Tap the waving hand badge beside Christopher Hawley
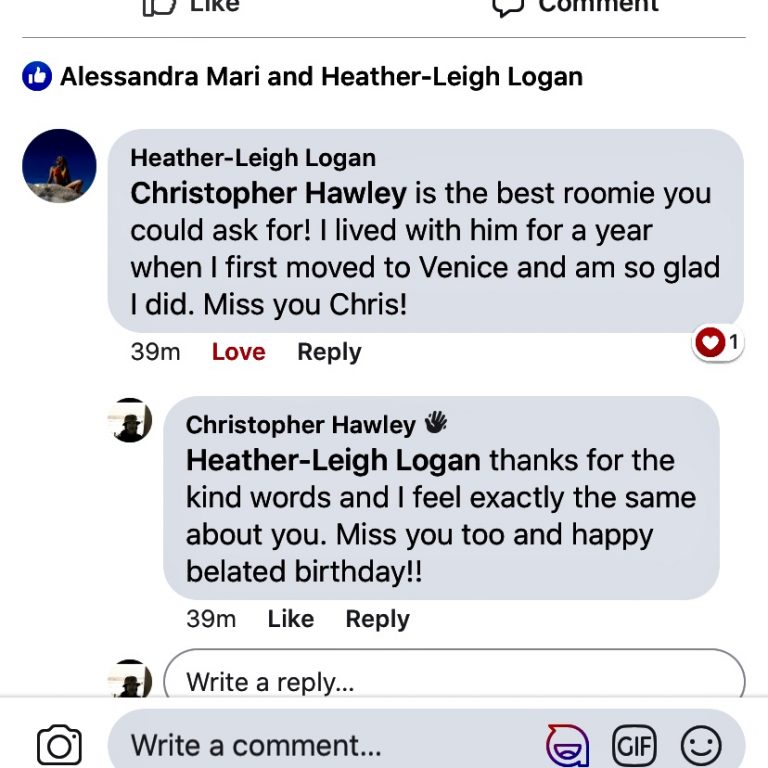The height and width of the screenshot is (768, 768). coord(435,424)
